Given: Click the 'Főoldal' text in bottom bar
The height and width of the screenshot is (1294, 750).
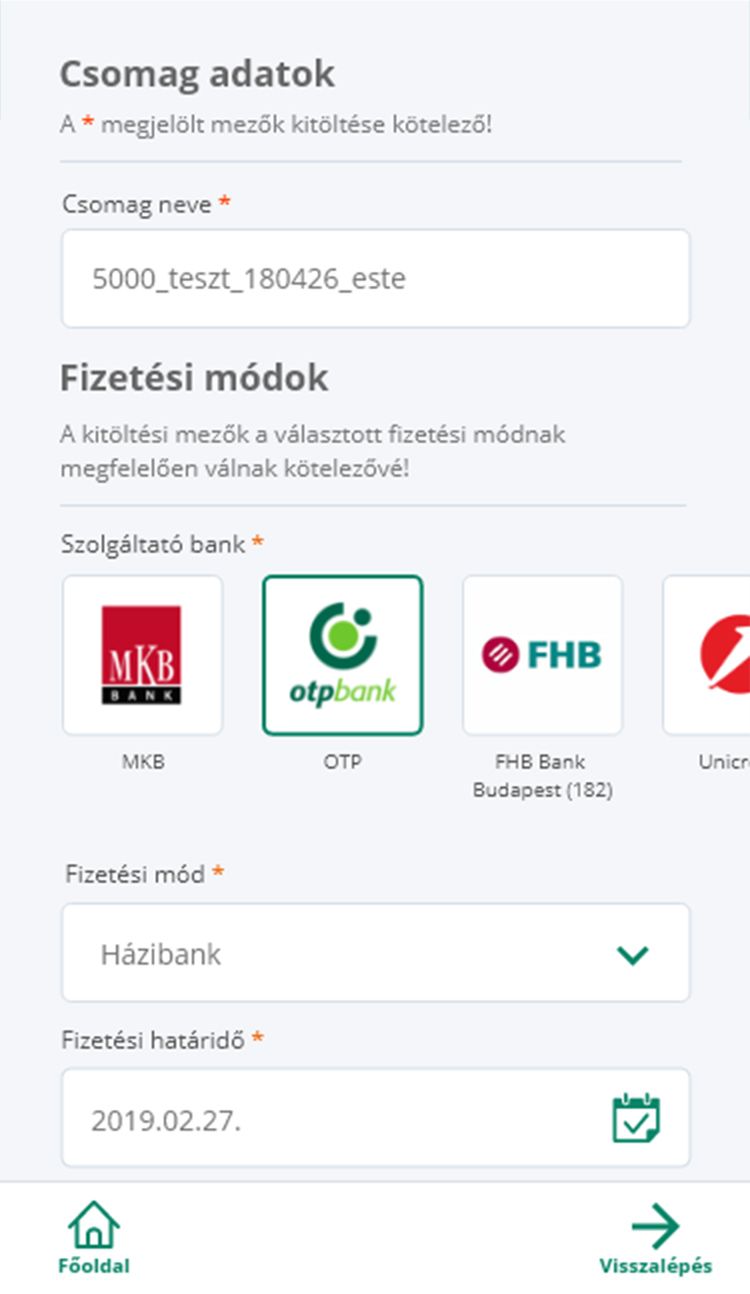Looking at the screenshot, I should (x=94, y=1266).
